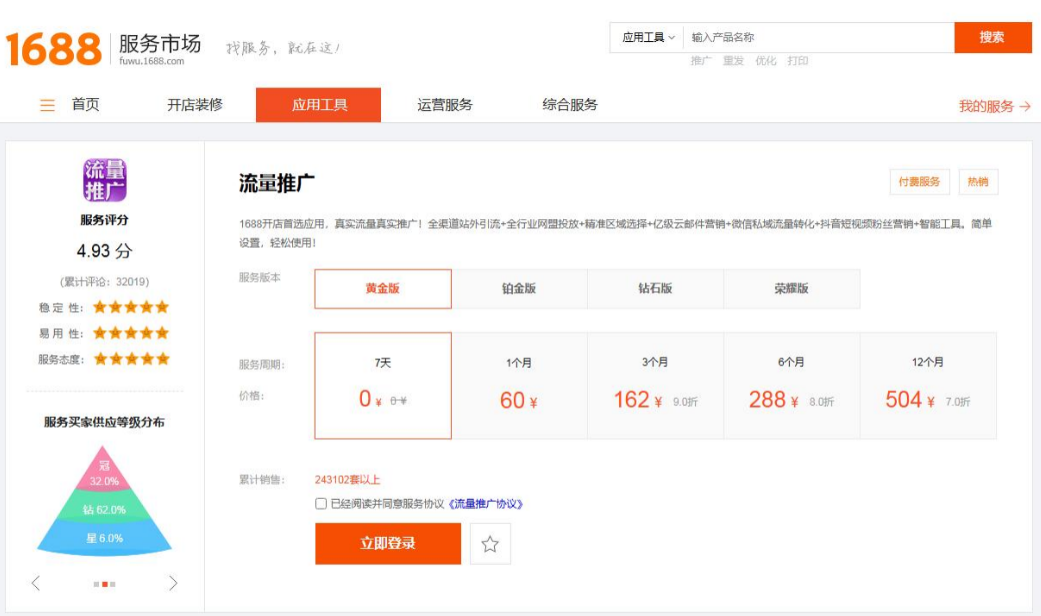The image size is (1041, 616).
Task: Select the 钻石版 service version
Action: point(655,289)
